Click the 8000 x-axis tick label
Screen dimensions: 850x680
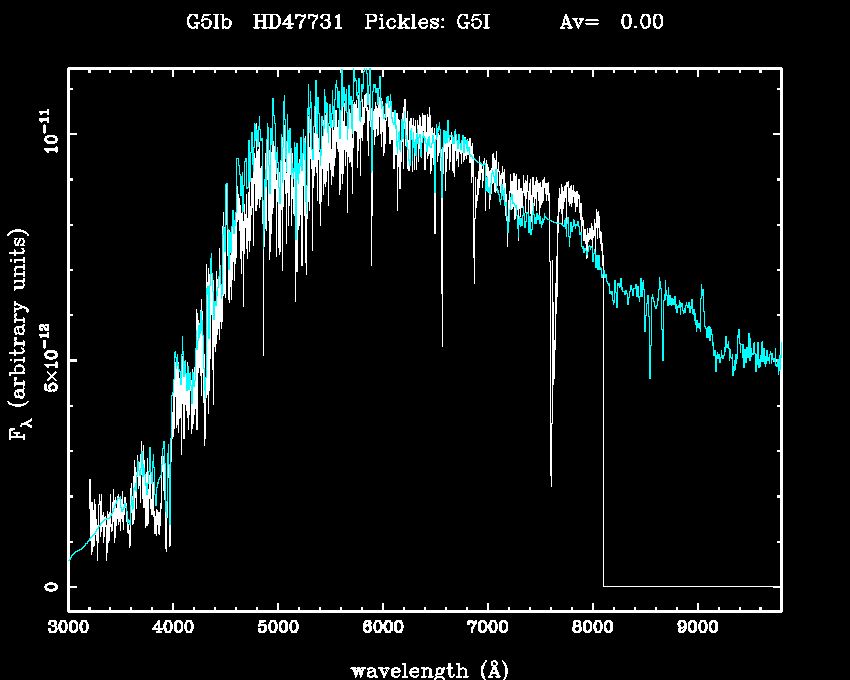pyautogui.click(x=592, y=630)
